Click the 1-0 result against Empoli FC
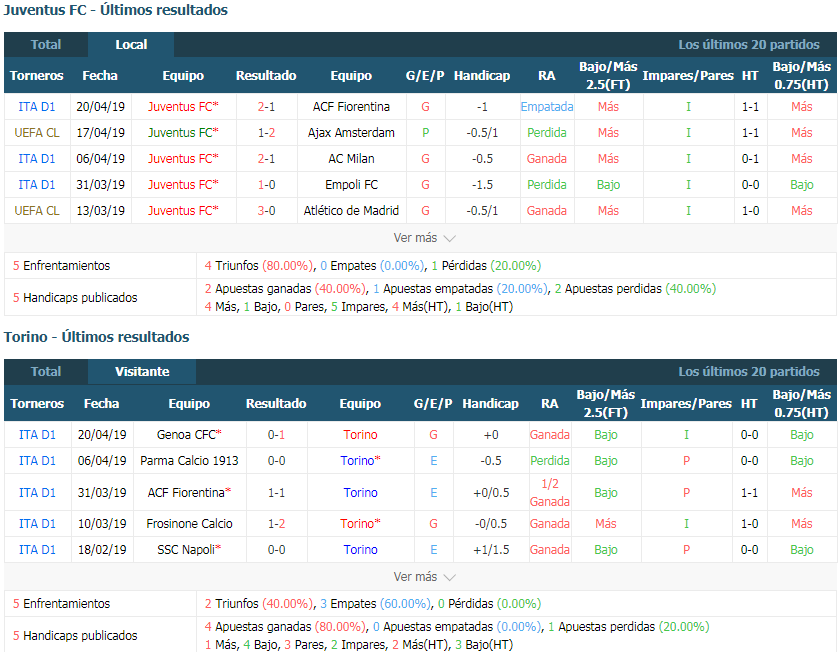The height and width of the screenshot is (652, 839). pos(266,185)
